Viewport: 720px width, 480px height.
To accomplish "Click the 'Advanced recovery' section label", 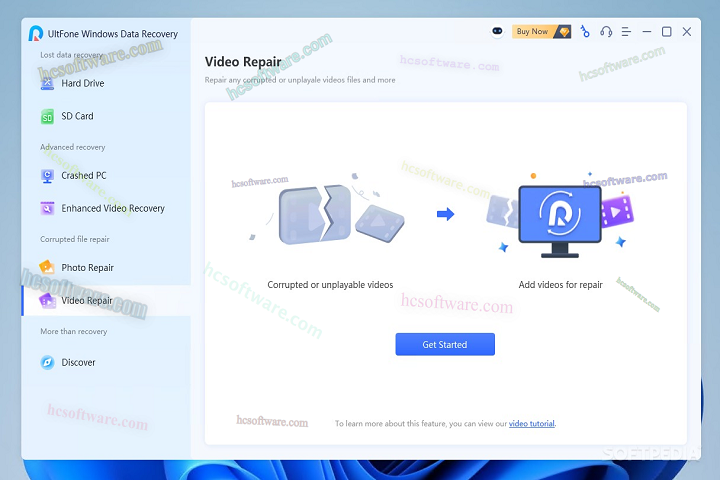I will pyautogui.click(x=73, y=147).
